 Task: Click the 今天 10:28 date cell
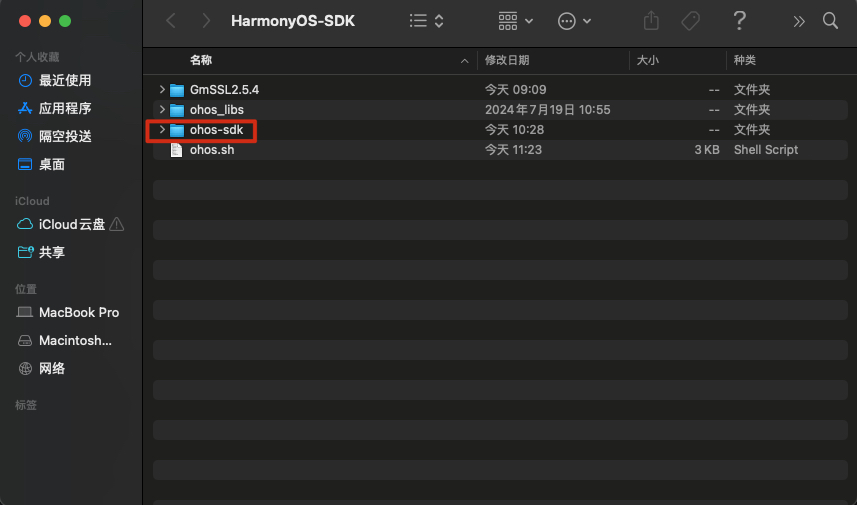[x=514, y=130]
